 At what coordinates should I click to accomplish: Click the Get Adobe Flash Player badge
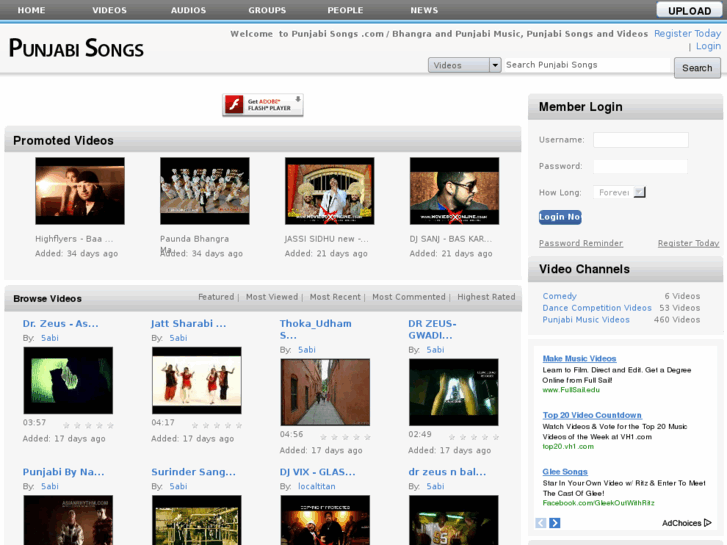[x=262, y=105]
